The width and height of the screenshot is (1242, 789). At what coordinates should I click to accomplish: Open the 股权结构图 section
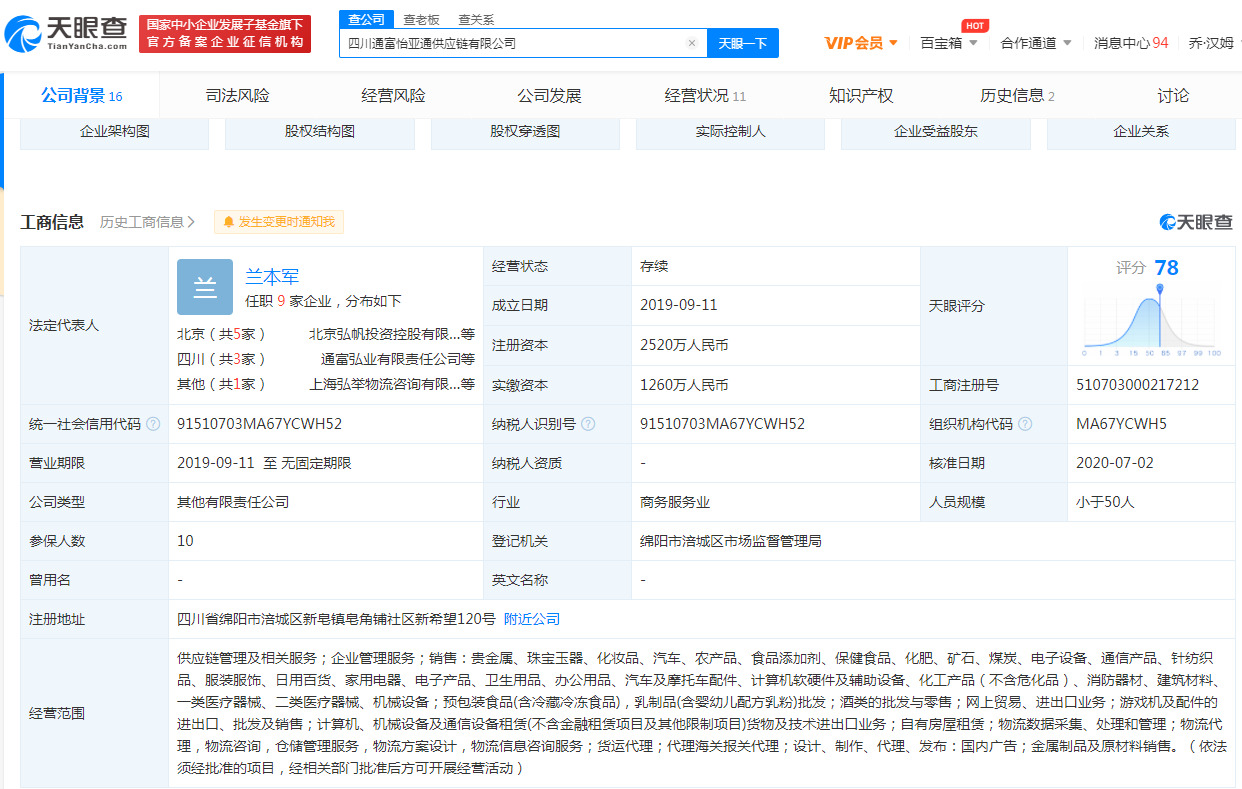pyautogui.click(x=320, y=132)
